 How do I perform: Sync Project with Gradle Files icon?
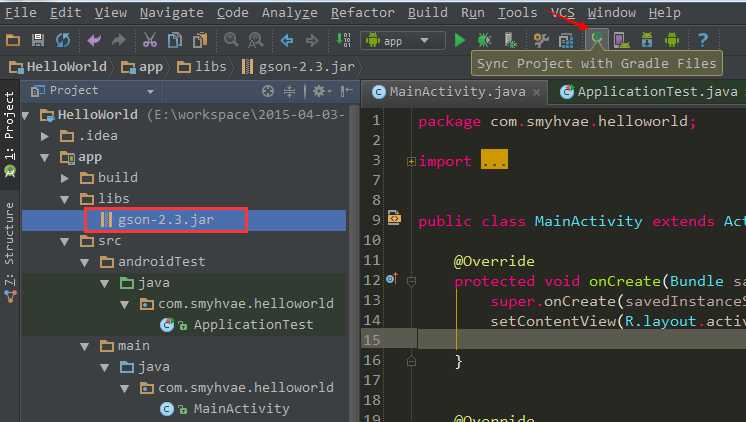[x=597, y=40]
